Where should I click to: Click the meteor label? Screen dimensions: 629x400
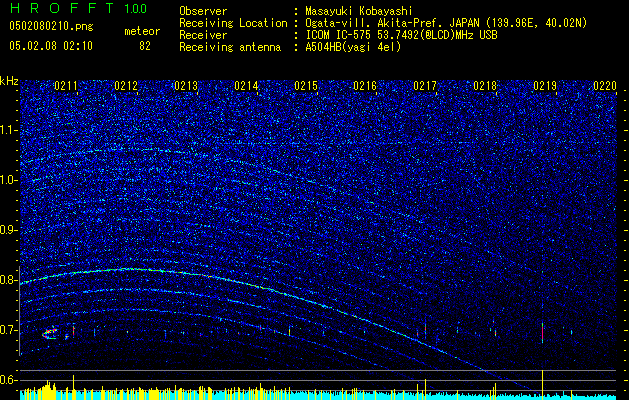(x=142, y=31)
